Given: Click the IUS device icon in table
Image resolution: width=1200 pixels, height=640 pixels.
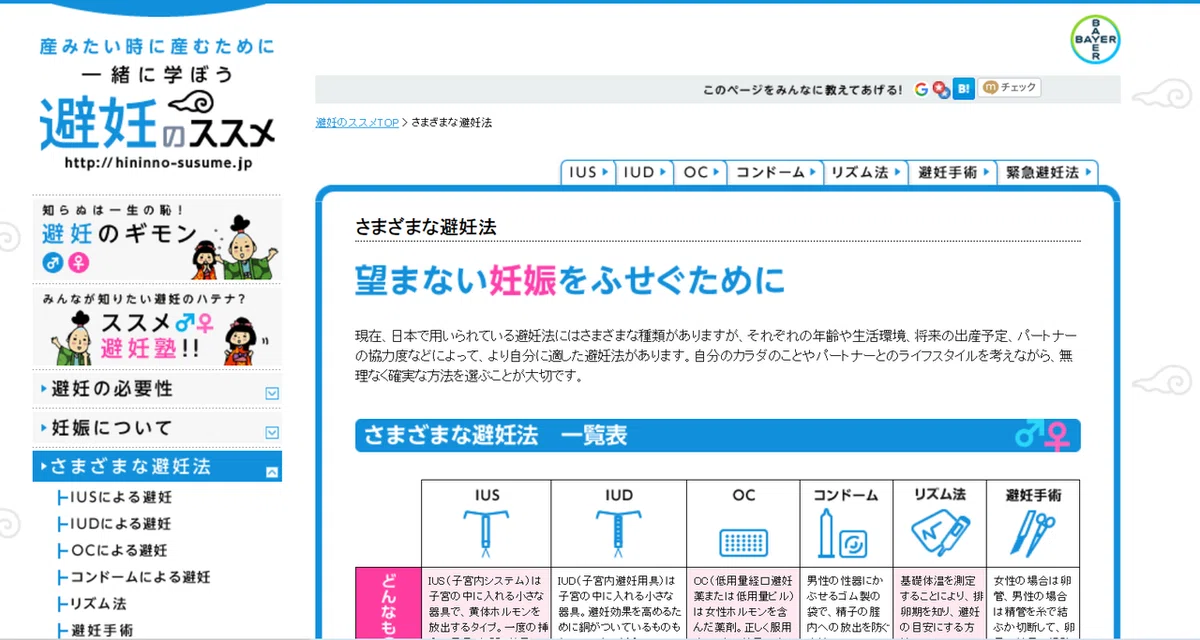Looking at the screenshot, I should pos(485,534).
